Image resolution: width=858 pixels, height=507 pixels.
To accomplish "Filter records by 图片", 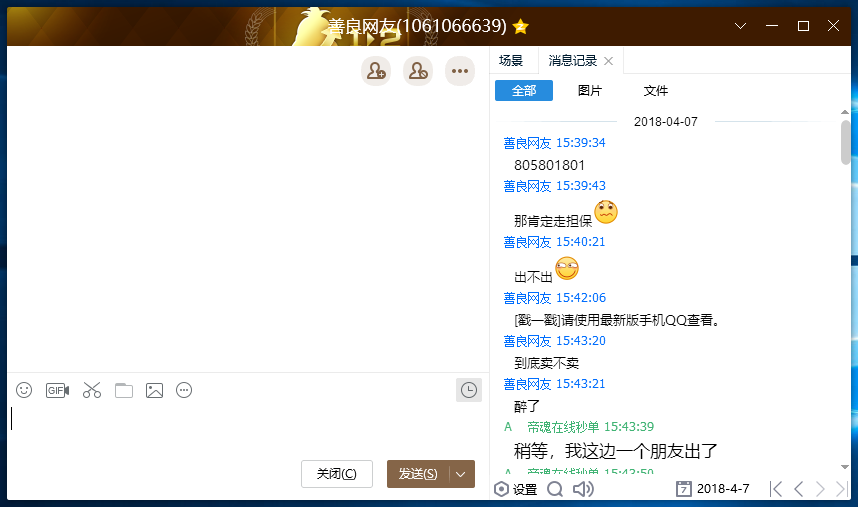I will (x=590, y=91).
